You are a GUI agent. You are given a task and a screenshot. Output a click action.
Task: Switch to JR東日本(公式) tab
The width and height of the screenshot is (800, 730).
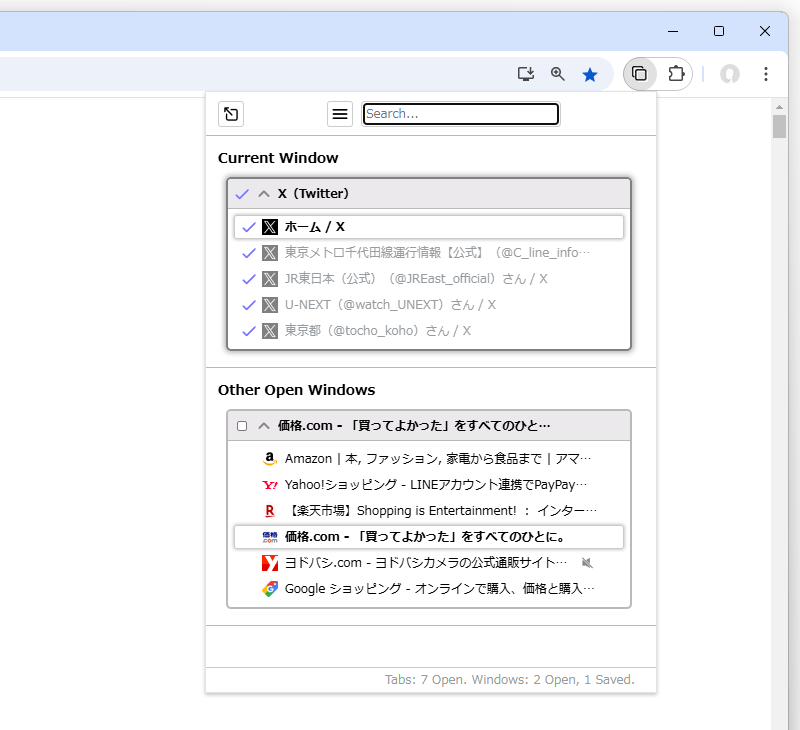click(x=429, y=279)
